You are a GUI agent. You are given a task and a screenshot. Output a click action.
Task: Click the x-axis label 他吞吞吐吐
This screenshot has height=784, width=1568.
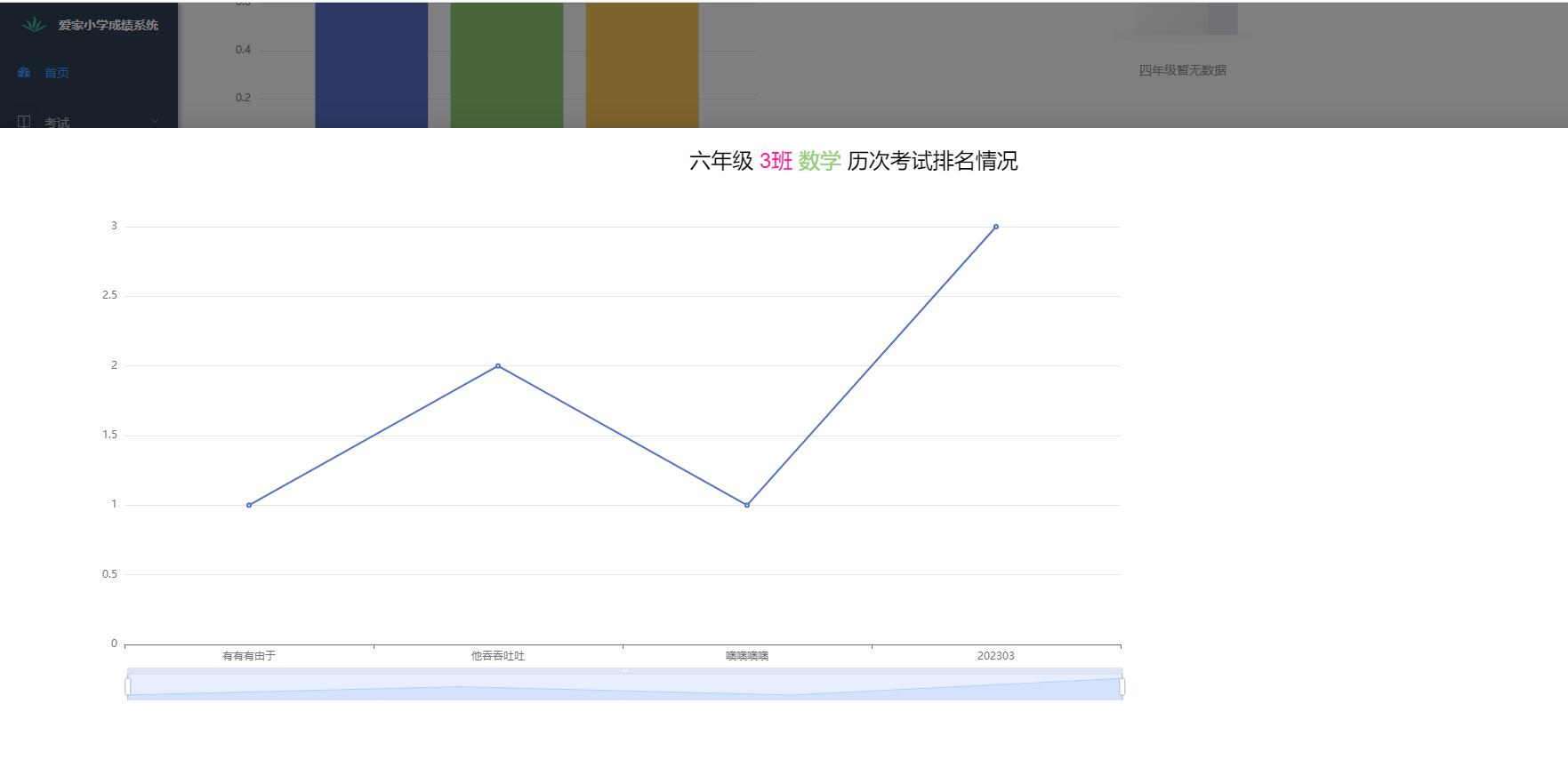click(498, 656)
